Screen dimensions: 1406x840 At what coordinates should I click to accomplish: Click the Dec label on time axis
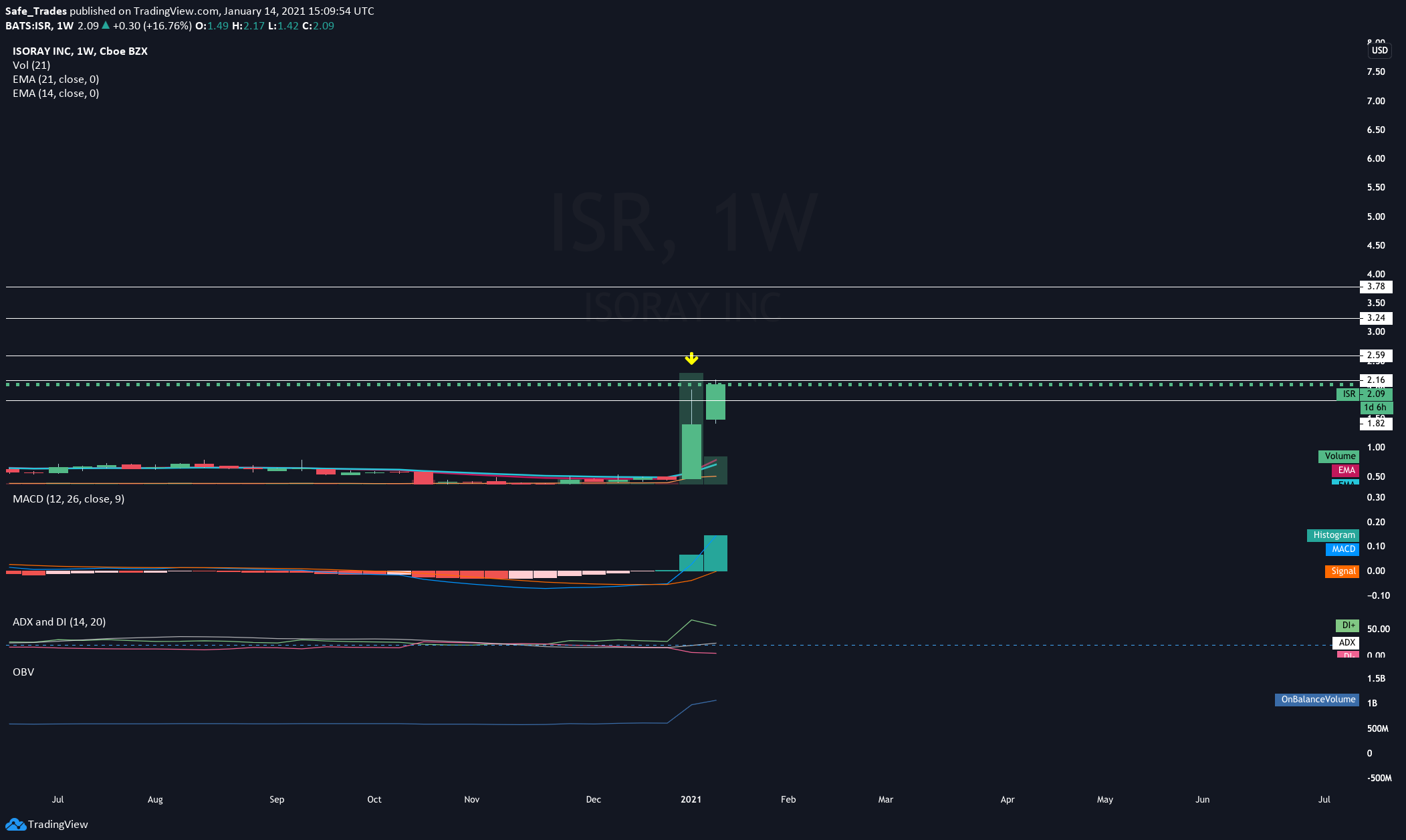tap(593, 799)
